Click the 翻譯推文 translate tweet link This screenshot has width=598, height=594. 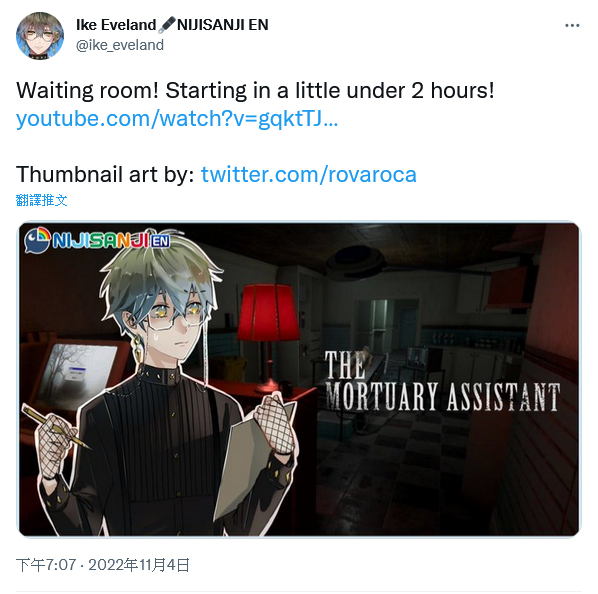[42, 200]
